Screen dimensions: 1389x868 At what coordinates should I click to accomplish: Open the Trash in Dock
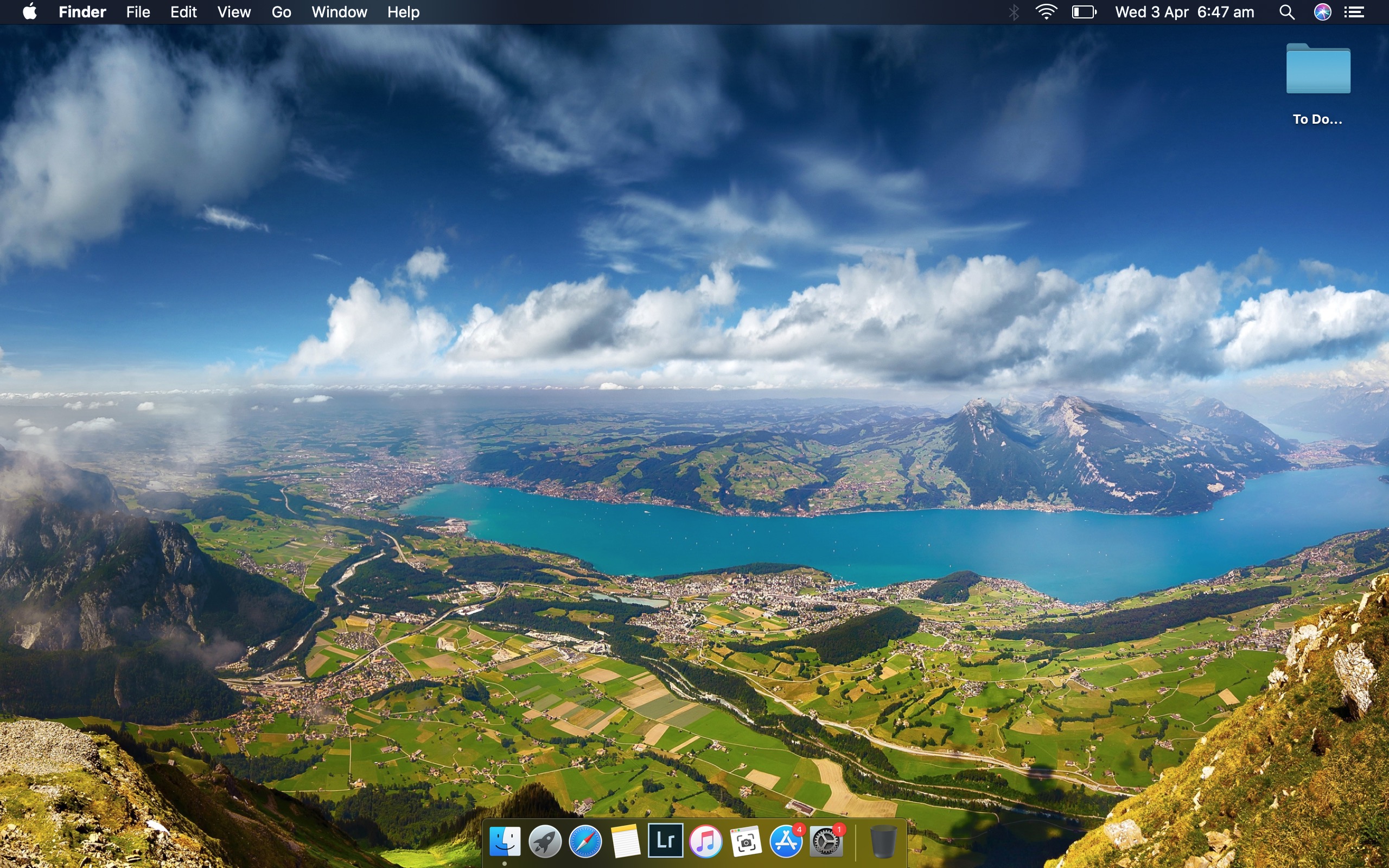tap(883, 841)
